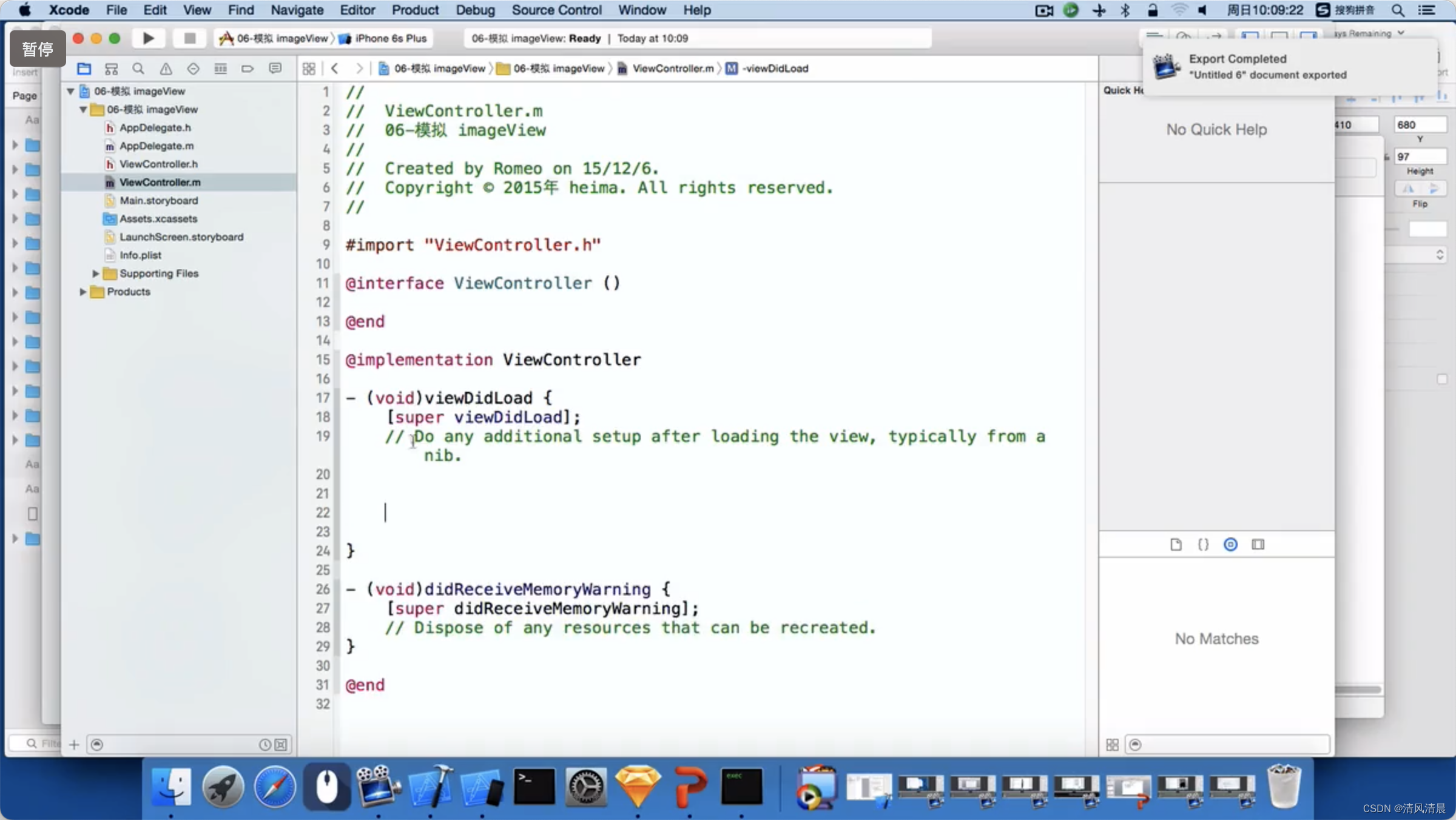Open the ViewController.m jump bar item

tap(666, 69)
